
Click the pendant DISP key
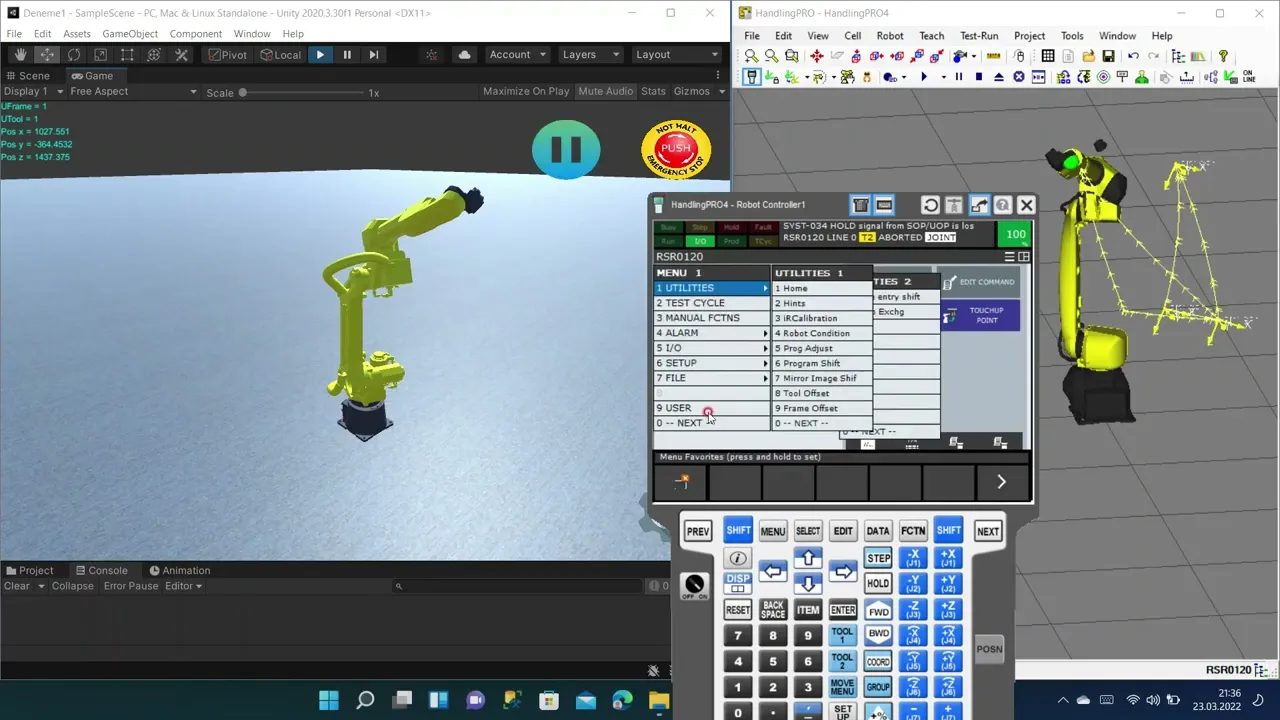(x=738, y=583)
